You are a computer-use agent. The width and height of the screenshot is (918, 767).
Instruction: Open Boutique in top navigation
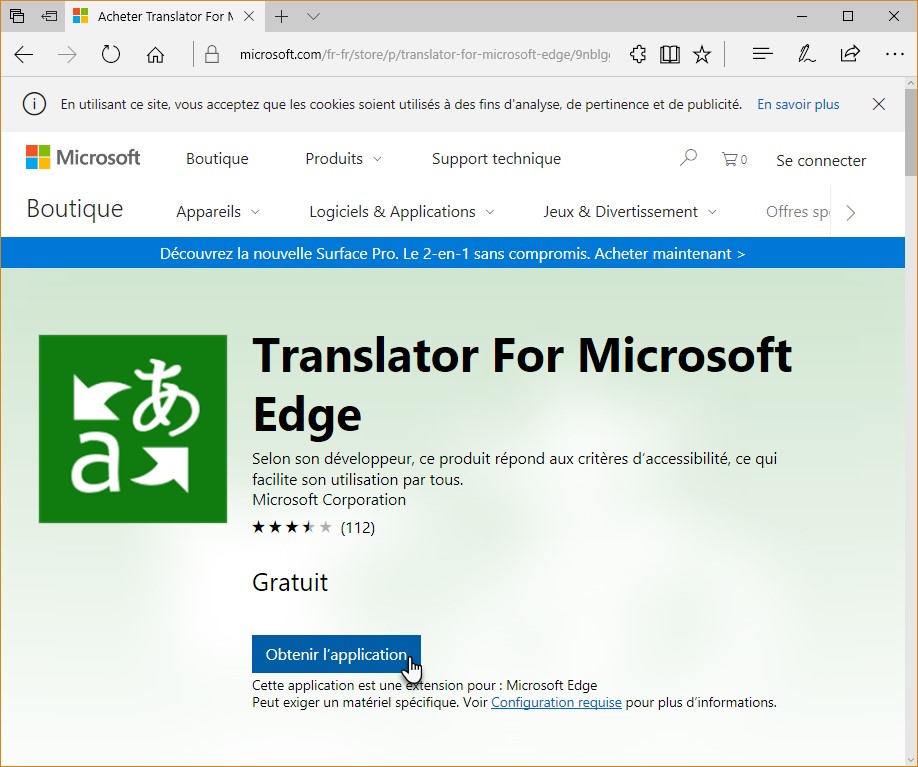click(x=217, y=159)
